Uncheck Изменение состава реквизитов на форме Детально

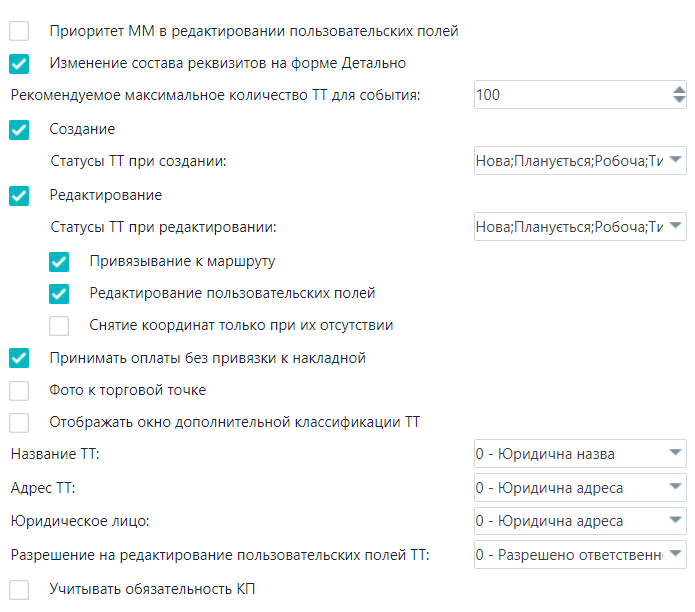pyautogui.click(x=19, y=63)
